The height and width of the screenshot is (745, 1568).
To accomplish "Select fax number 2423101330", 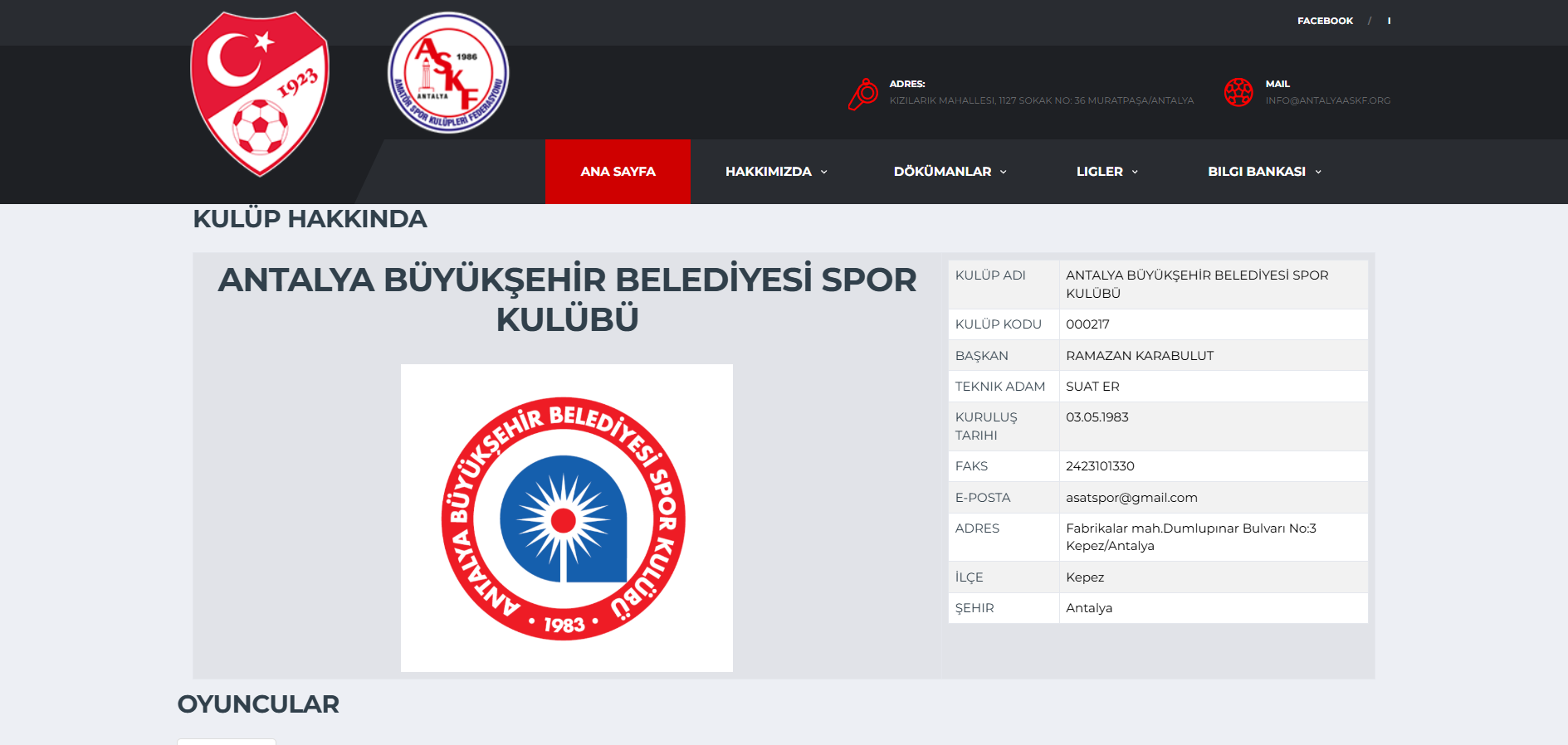I will coord(1100,466).
